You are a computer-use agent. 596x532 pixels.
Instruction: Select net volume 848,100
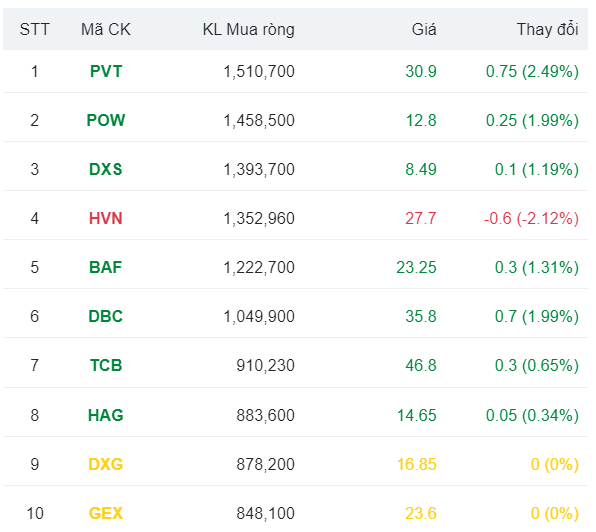[266, 513]
